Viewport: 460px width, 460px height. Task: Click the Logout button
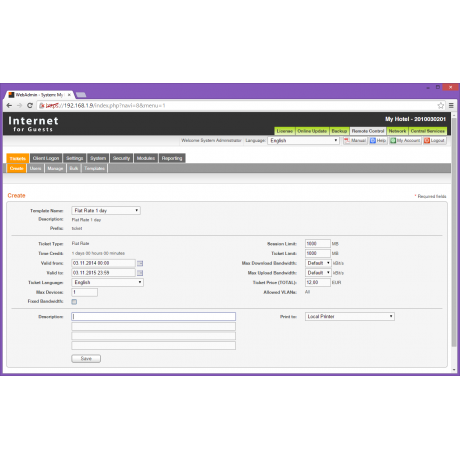[x=435, y=140]
